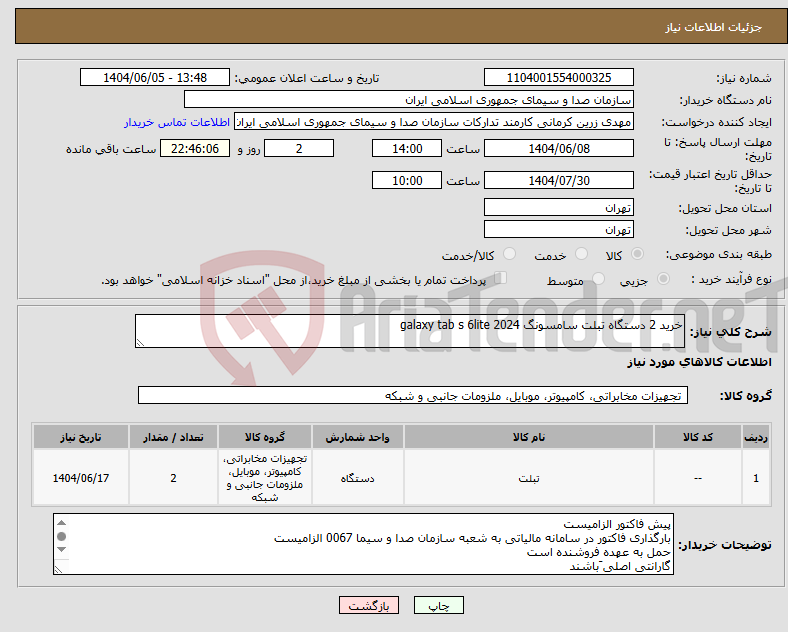Select the جزیی purchase type radio
The width and height of the screenshot is (788, 632).
pos(663,279)
